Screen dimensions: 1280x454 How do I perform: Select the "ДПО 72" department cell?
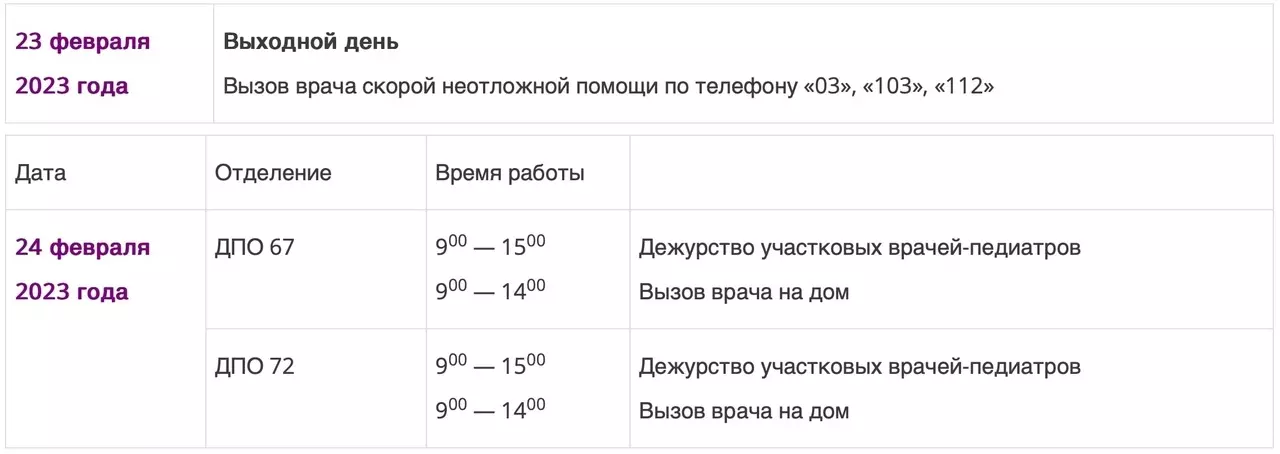(255, 367)
